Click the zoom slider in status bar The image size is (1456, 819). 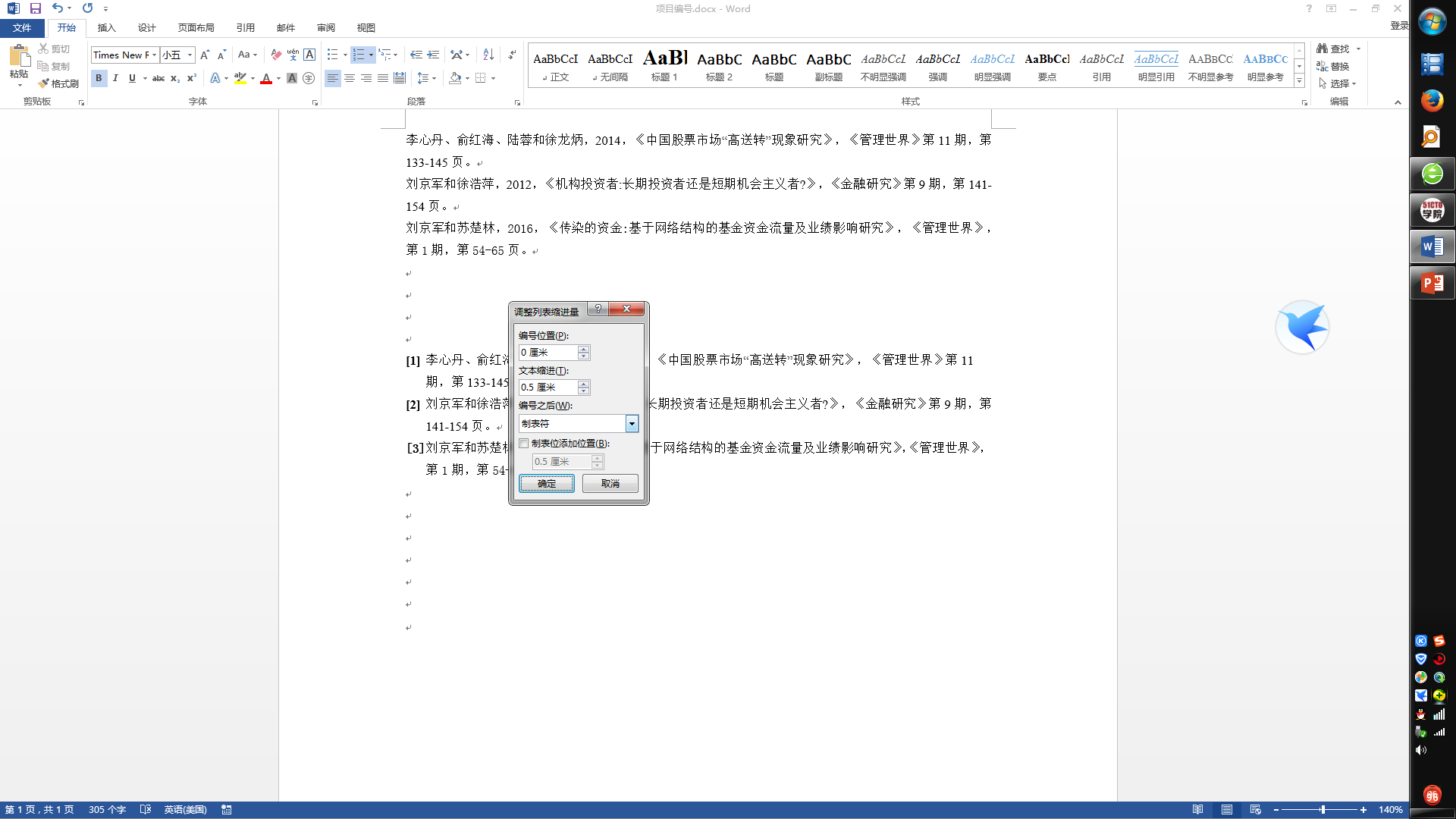click(x=1322, y=810)
